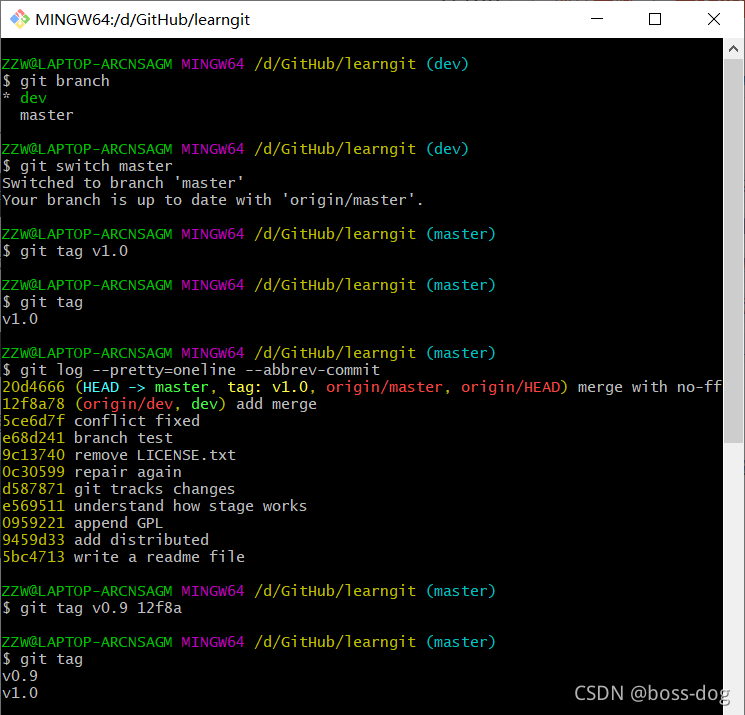
Task: Click the 'HEAD -> master' ref label
Action: tap(146, 387)
